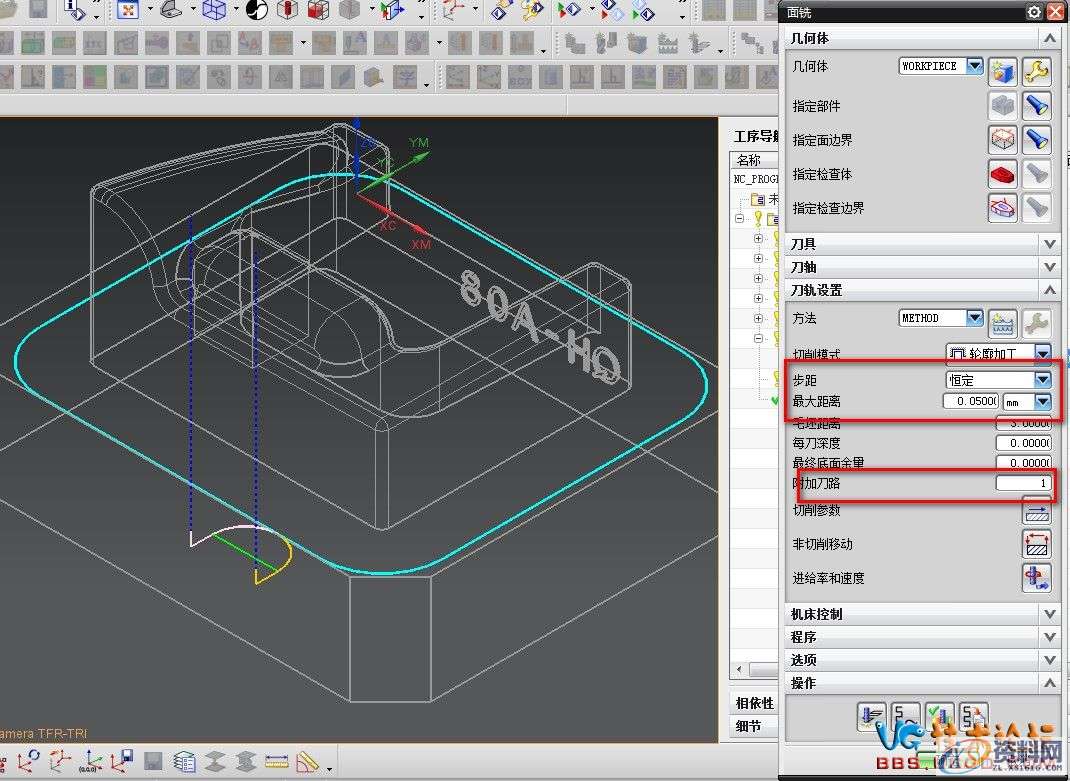Image resolution: width=1070 pixels, height=781 pixels.
Task: Open Non-Cutting Moves (非切削移动) settings
Action: pyautogui.click(x=1036, y=545)
